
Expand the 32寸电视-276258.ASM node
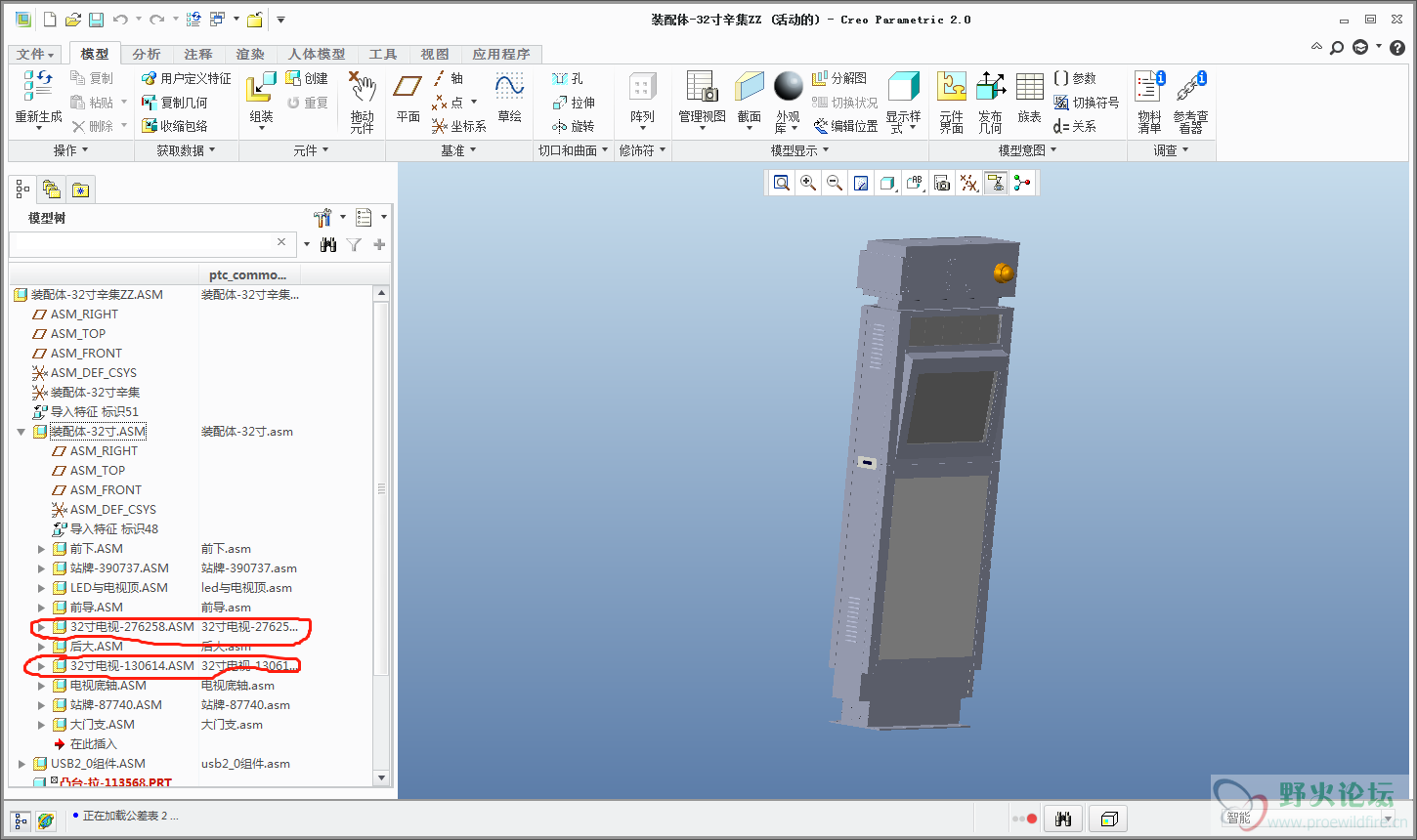coord(41,627)
